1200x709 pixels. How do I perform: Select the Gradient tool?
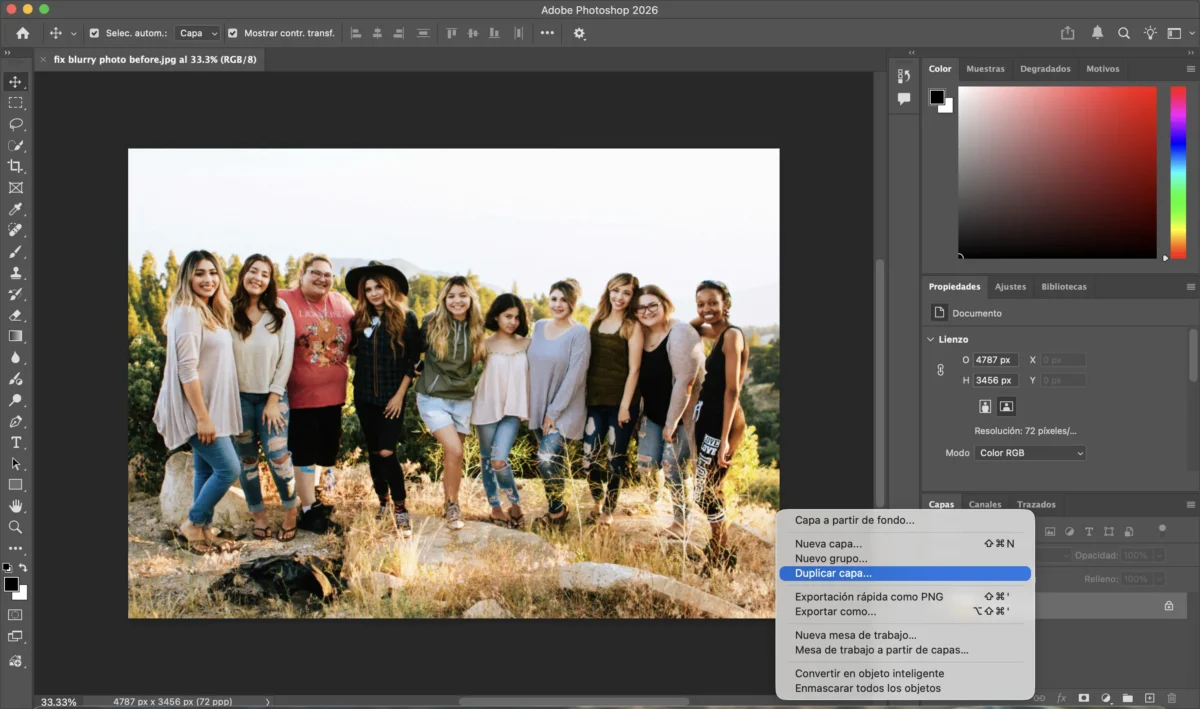tap(15, 336)
